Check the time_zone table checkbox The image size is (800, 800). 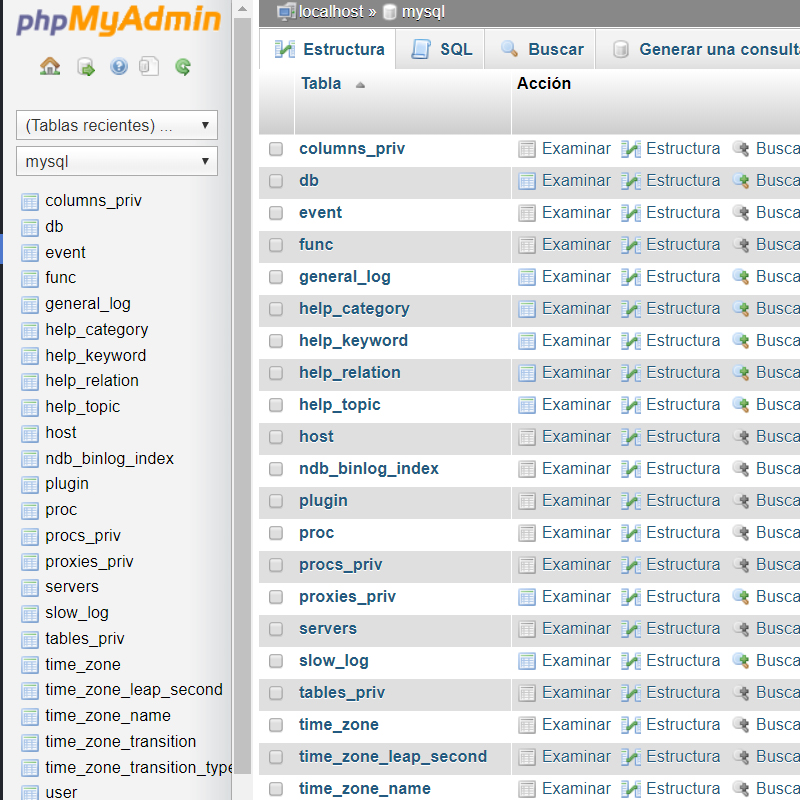pyautogui.click(x=276, y=725)
